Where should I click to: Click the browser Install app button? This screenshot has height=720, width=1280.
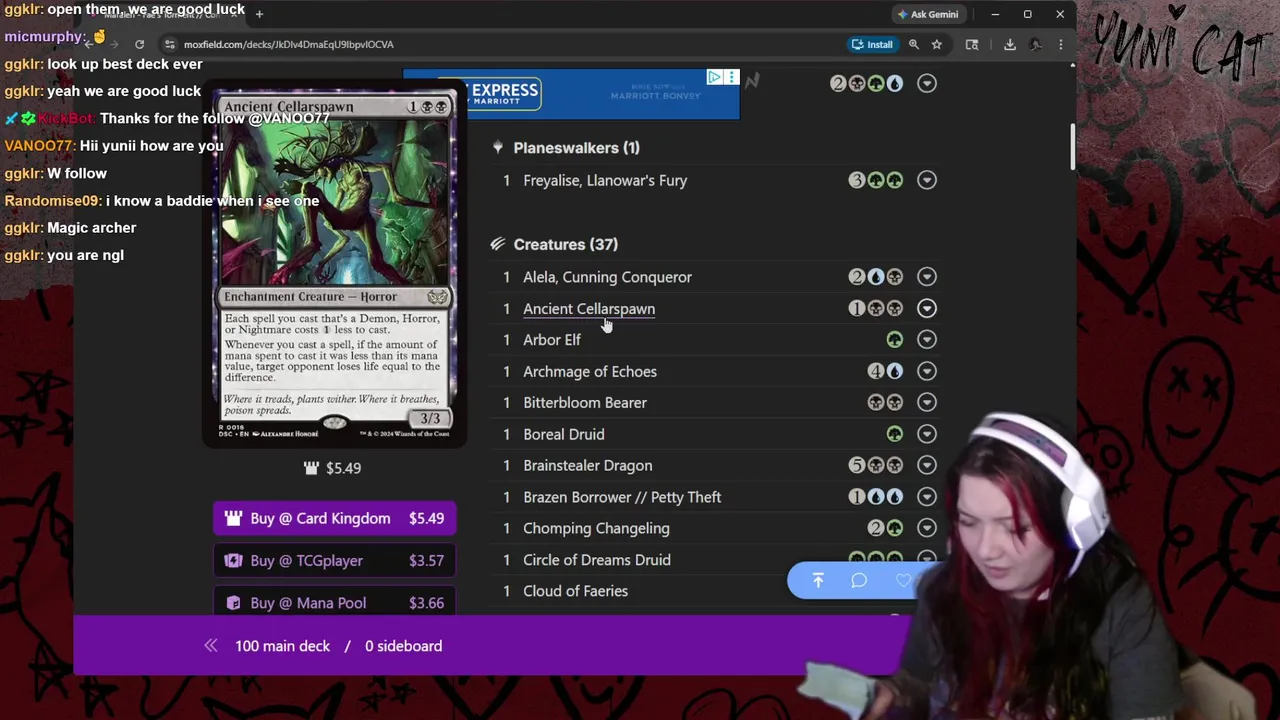click(x=872, y=44)
